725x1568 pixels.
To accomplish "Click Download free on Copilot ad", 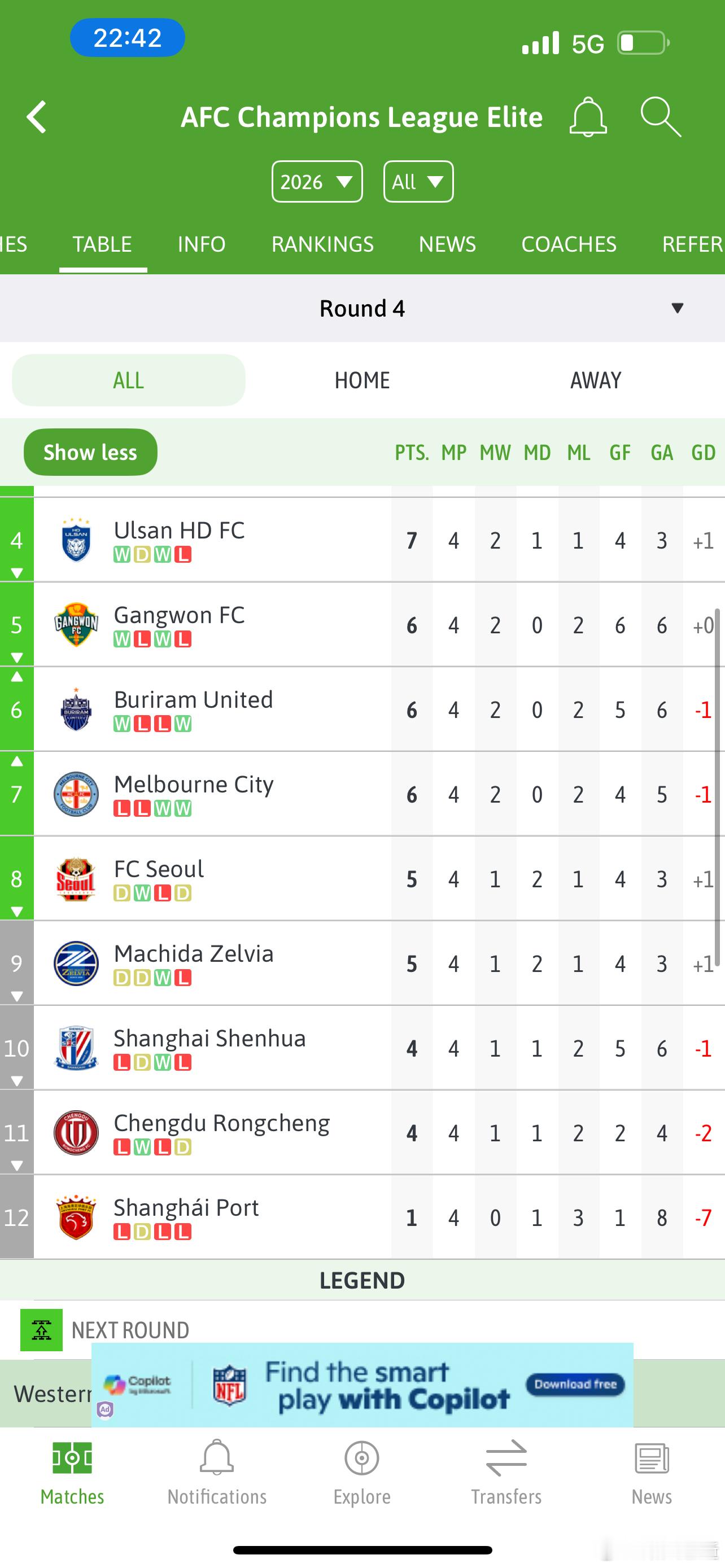I will (x=575, y=1384).
